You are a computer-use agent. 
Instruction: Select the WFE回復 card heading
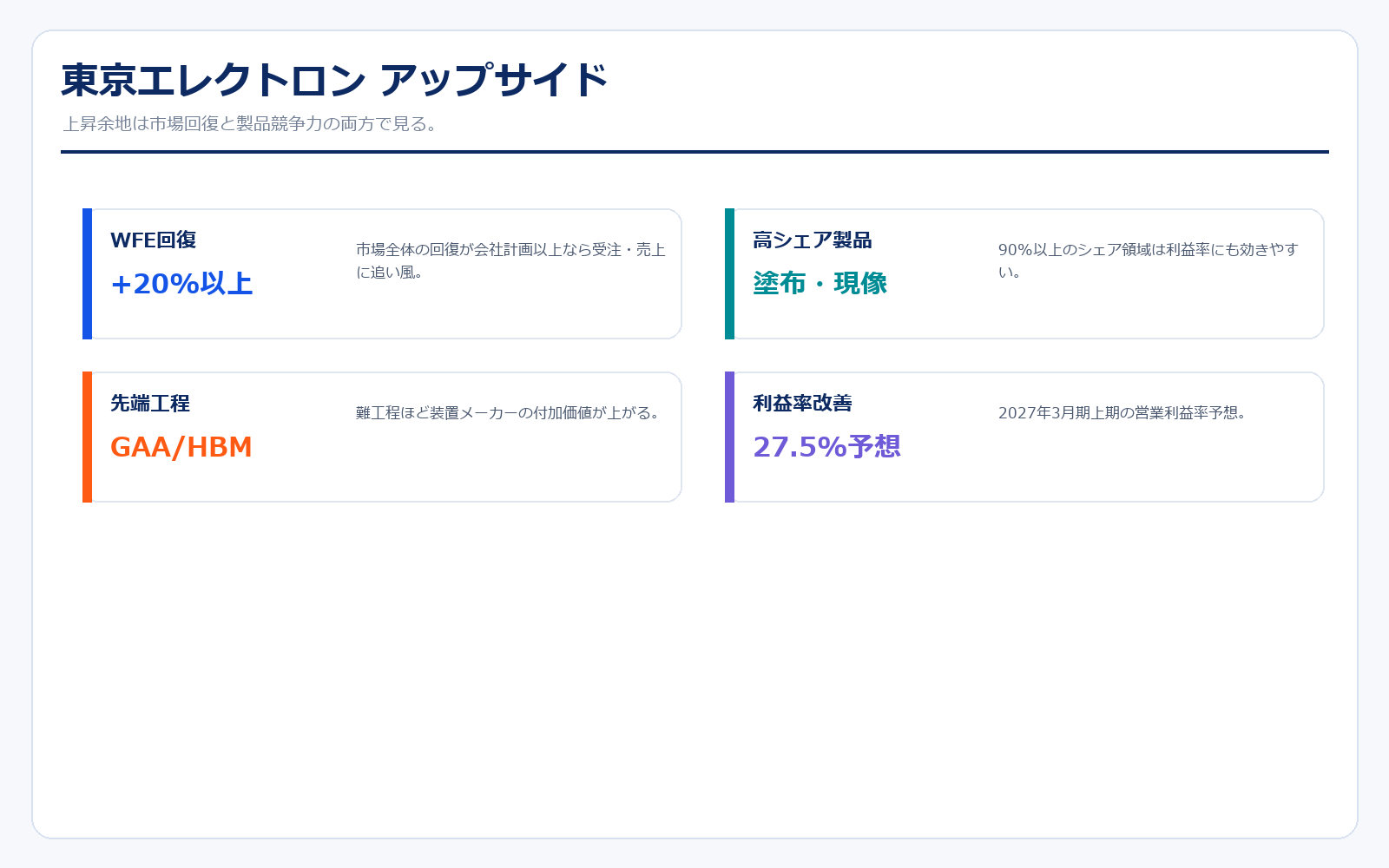click(154, 240)
